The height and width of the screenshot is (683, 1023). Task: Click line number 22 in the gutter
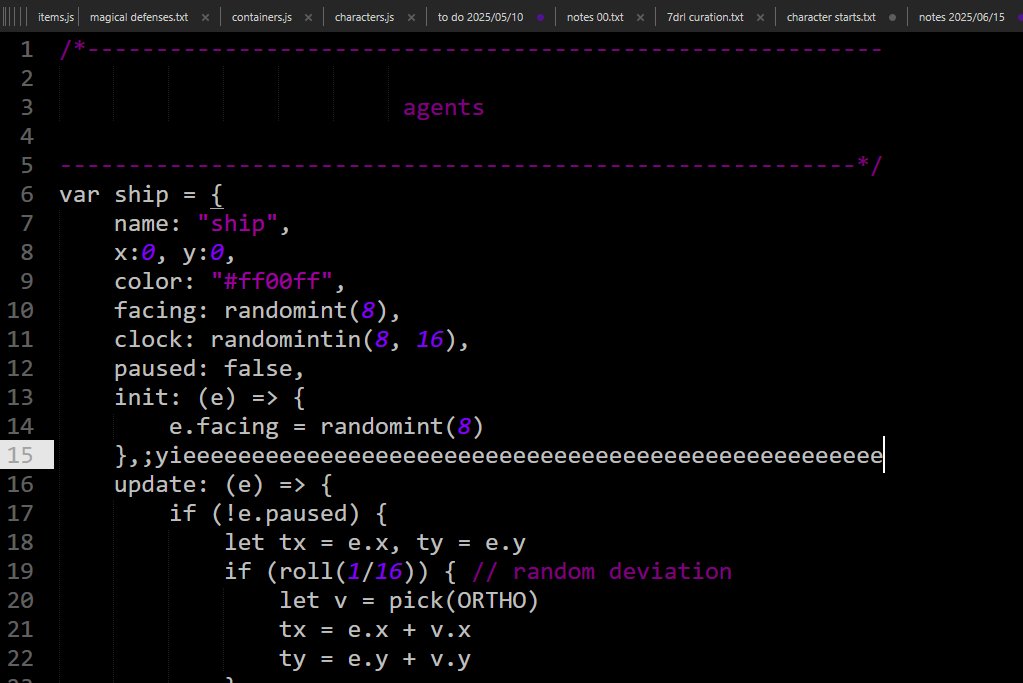(20, 658)
